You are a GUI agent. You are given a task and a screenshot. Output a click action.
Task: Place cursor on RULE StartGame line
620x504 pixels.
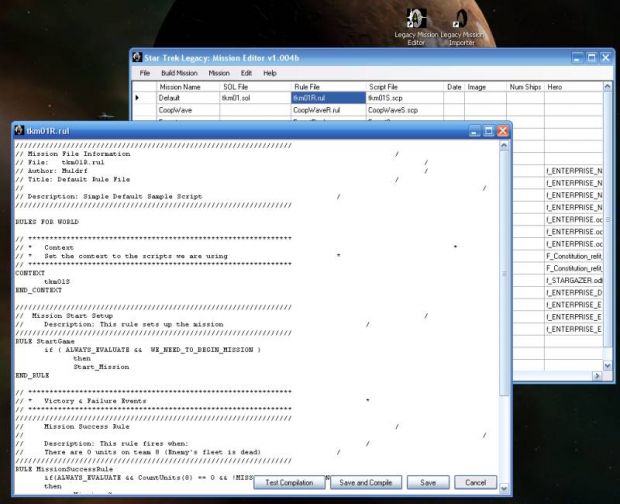click(45, 341)
